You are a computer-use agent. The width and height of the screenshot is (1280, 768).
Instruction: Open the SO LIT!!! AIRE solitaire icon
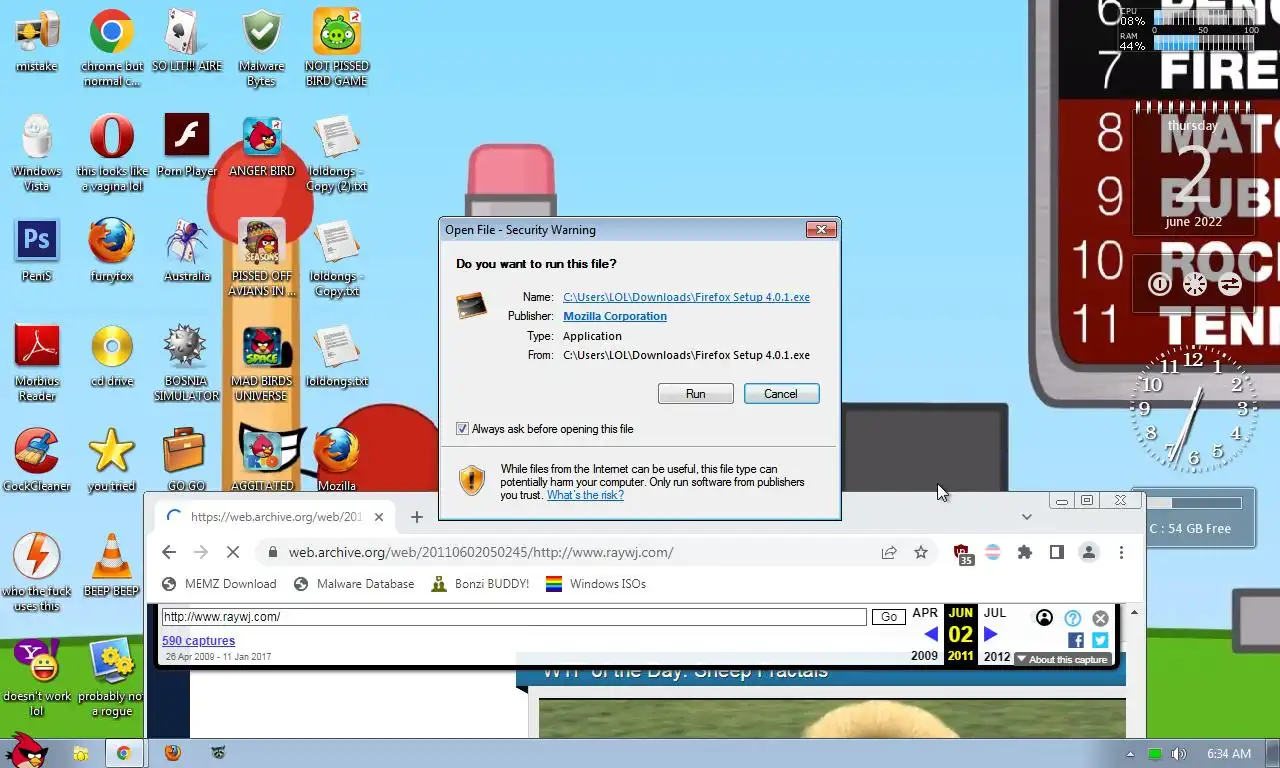point(187,41)
